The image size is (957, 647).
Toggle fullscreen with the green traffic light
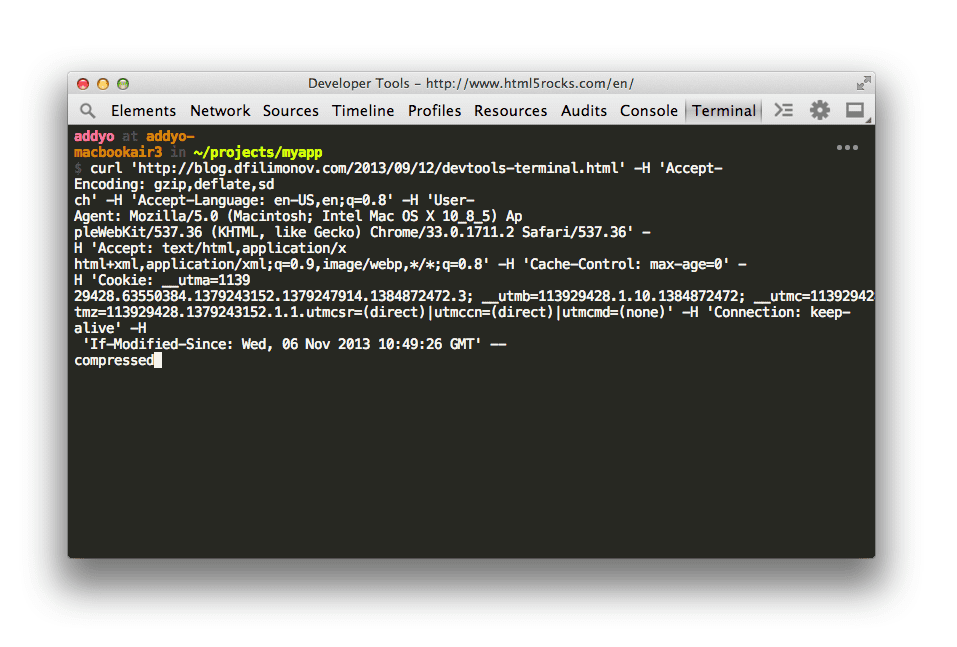[x=122, y=84]
